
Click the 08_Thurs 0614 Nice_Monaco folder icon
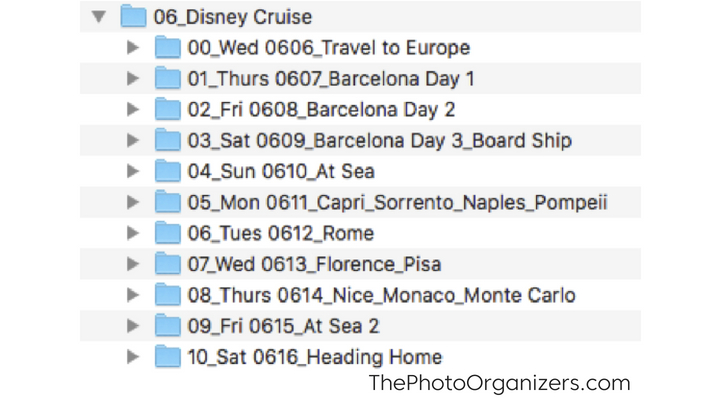point(168,295)
